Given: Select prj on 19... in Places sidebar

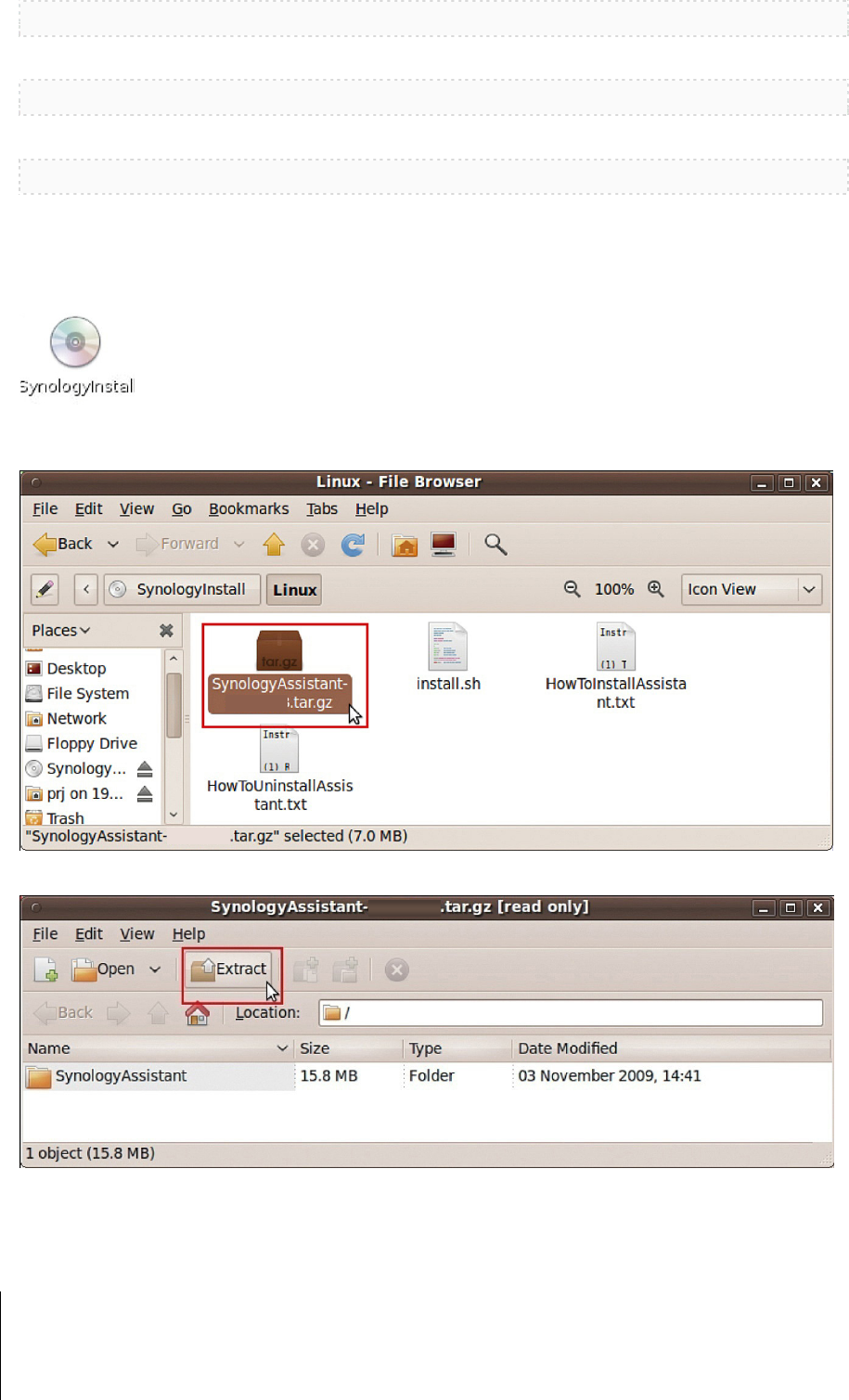Looking at the screenshot, I should point(74,793).
